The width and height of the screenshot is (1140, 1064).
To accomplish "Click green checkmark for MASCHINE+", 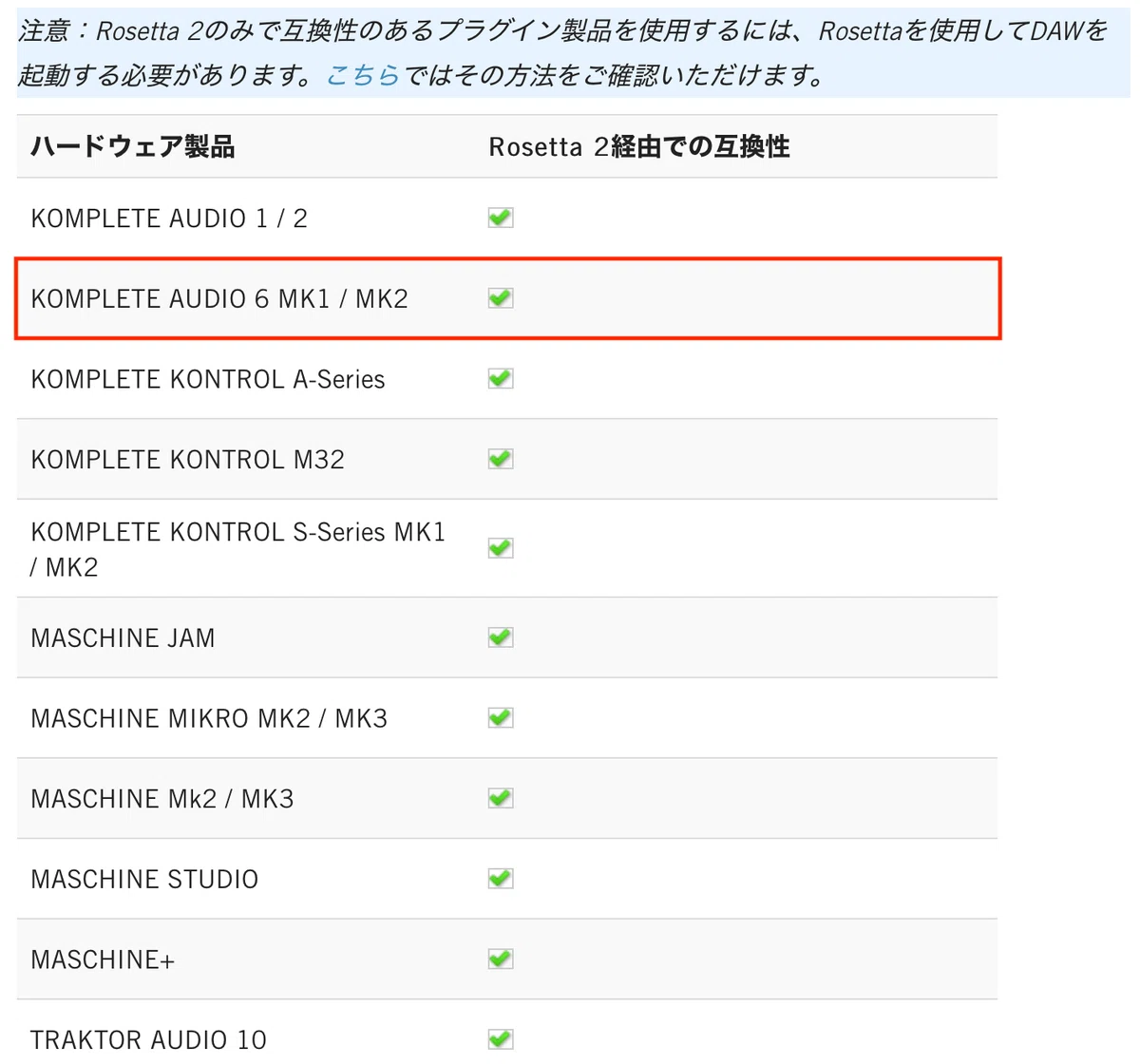I will pyautogui.click(x=501, y=959).
